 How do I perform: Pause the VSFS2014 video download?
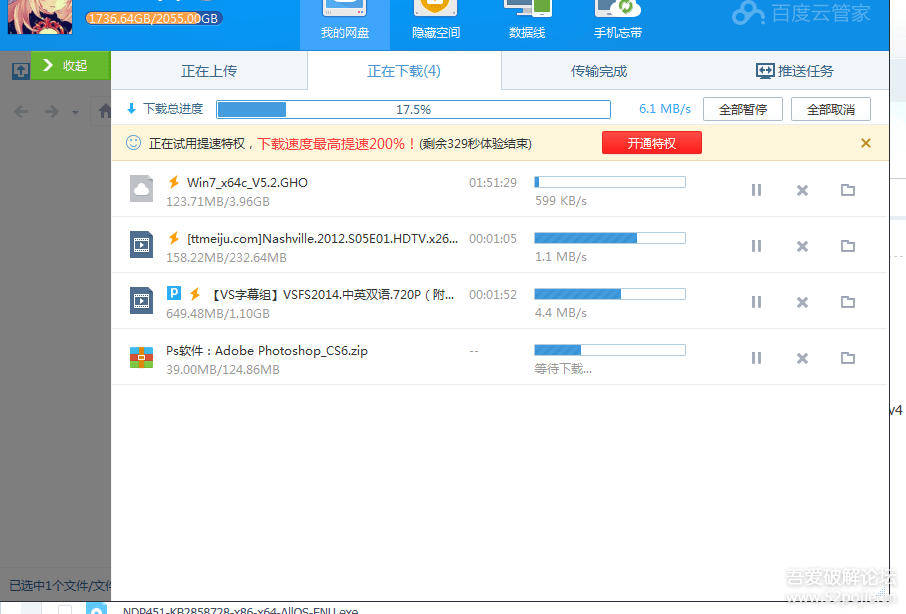(756, 302)
